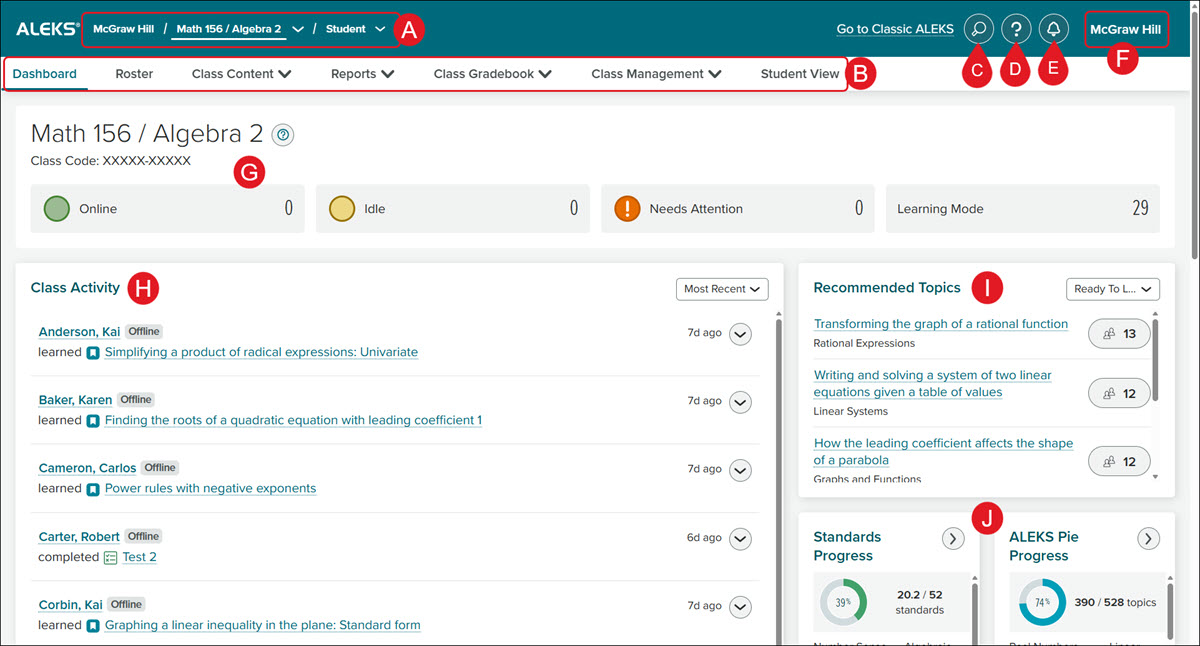This screenshot has height=646, width=1200.
Task: Click the Class Code XXXXX-XXXXX text
Action: pyautogui.click(x=111, y=160)
